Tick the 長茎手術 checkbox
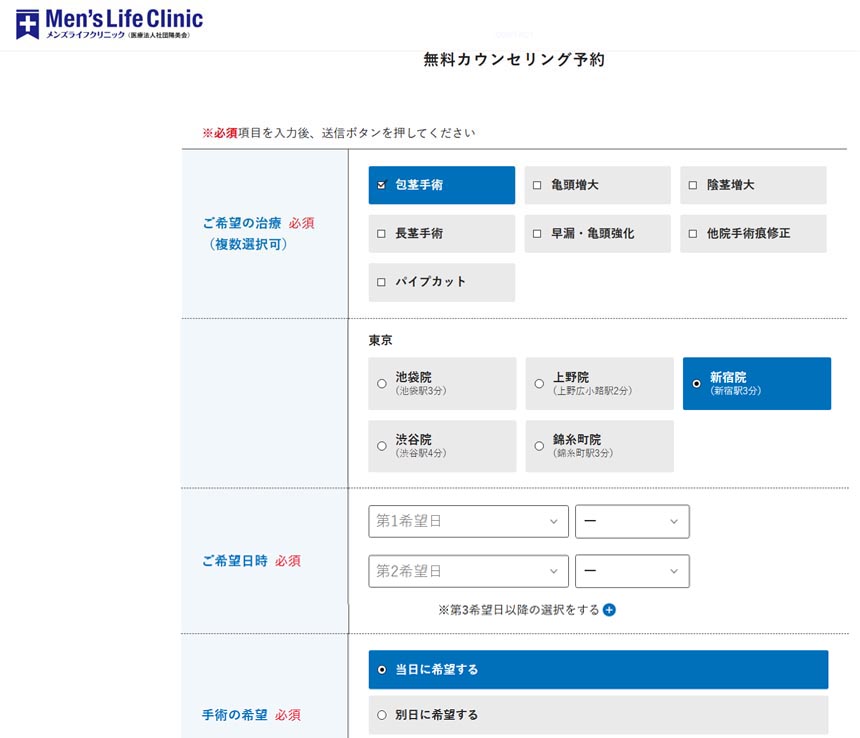The height and width of the screenshot is (738, 860). point(382,234)
